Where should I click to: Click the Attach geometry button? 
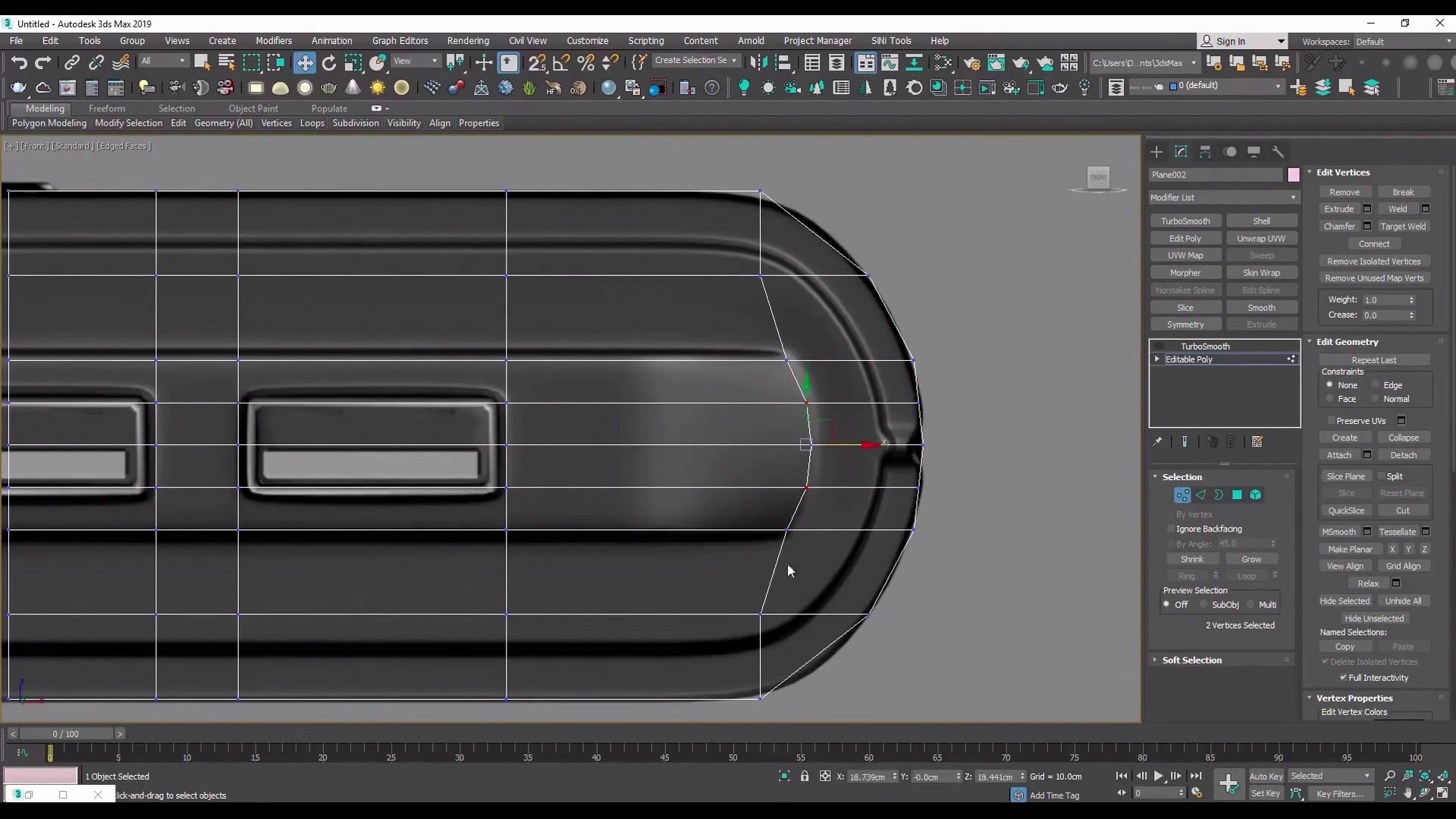tap(1340, 455)
